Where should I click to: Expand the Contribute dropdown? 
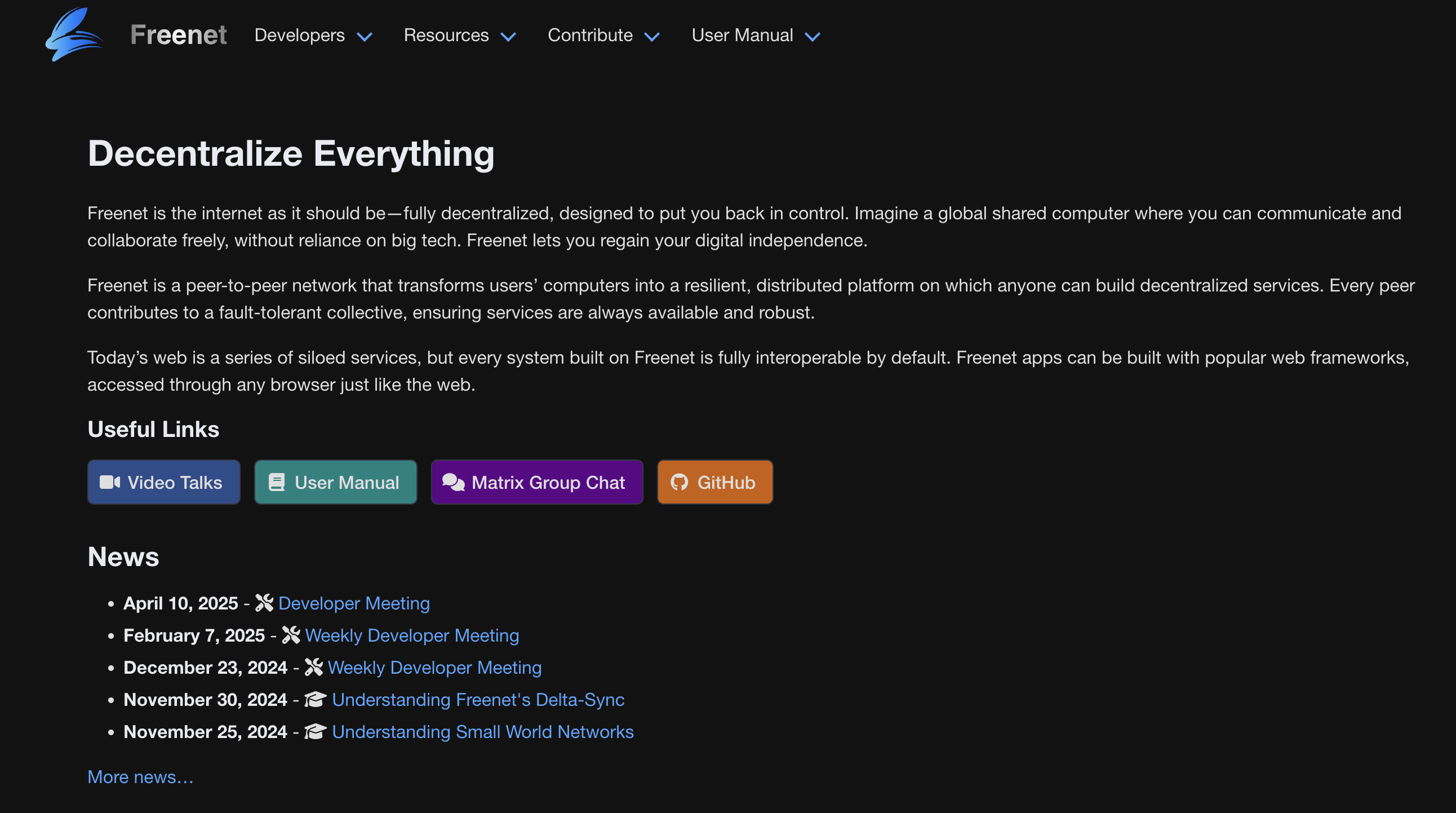click(x=654, y=36)
